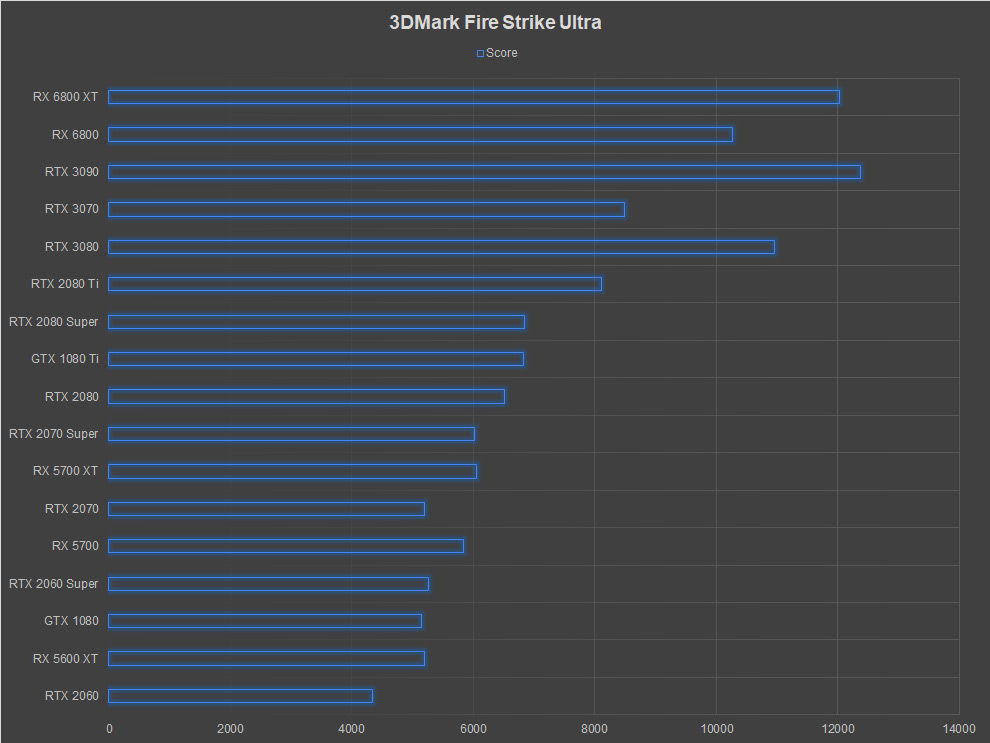This screenshot has height=743, width=990.
Task: Click the plain RTX 2080 score bar
Action: coord(306,396)
